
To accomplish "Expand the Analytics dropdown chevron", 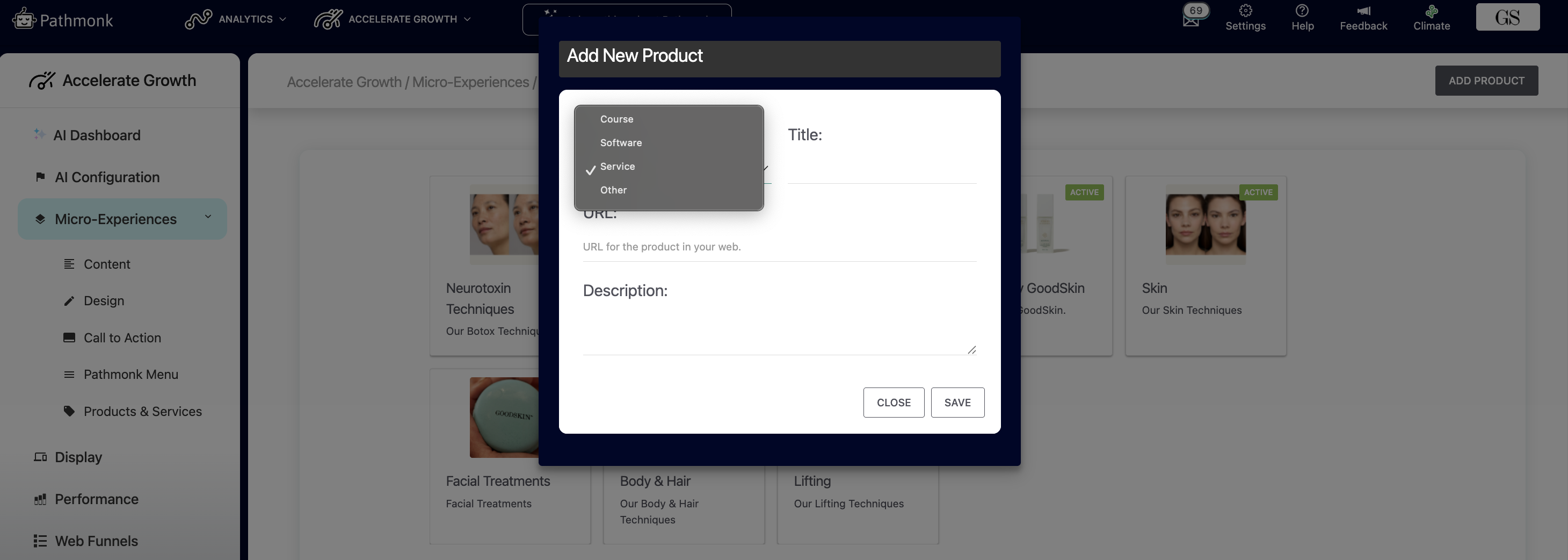I will (282, 19).
